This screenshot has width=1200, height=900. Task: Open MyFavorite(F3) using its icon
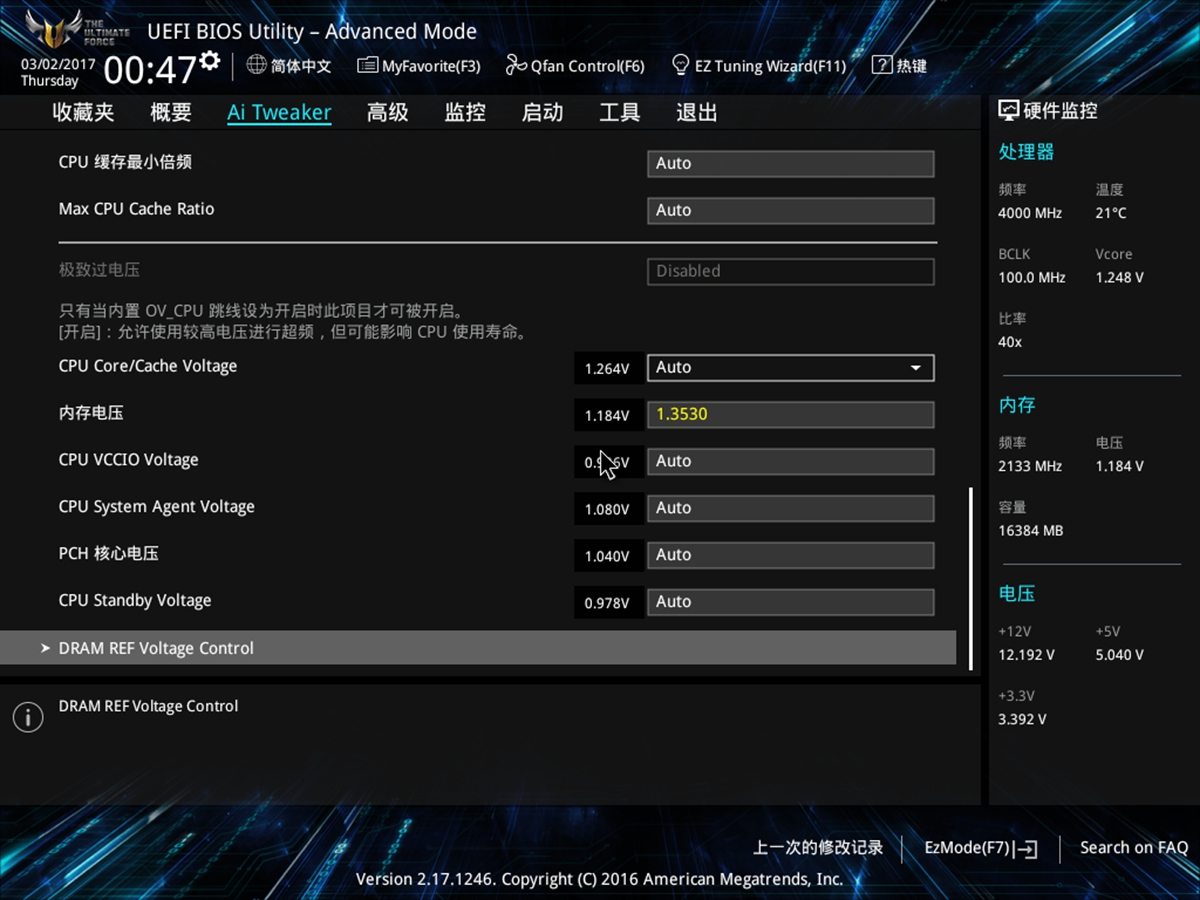(366, 65)
